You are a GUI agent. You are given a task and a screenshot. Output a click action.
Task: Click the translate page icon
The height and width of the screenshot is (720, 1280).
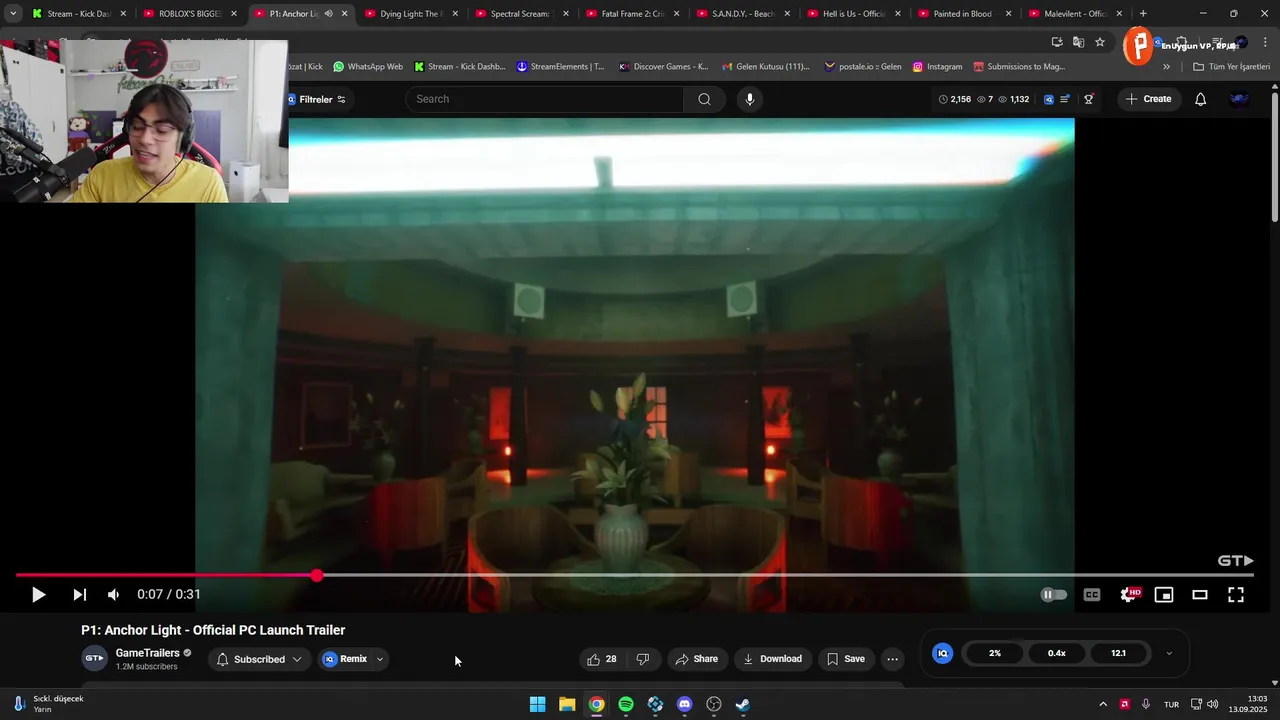point(1078,42)
